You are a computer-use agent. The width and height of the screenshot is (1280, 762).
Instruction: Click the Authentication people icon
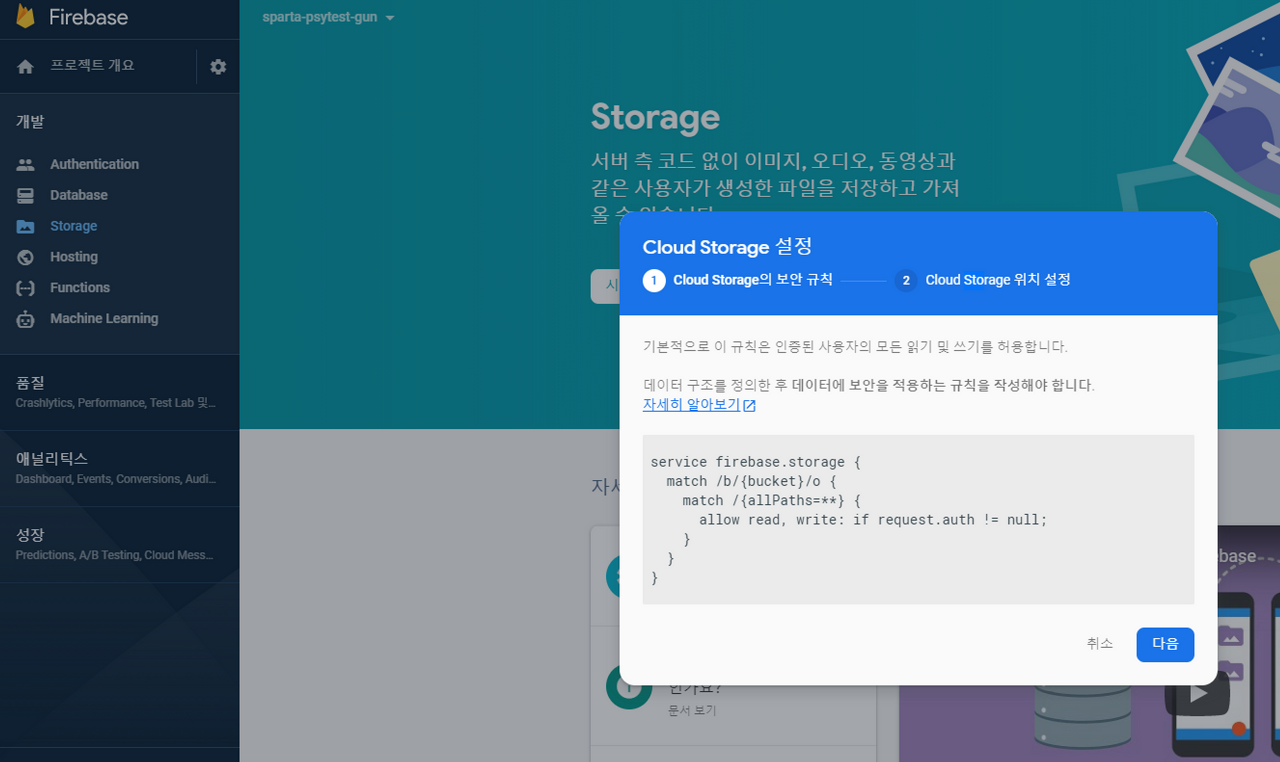click(x=26, y=164)
